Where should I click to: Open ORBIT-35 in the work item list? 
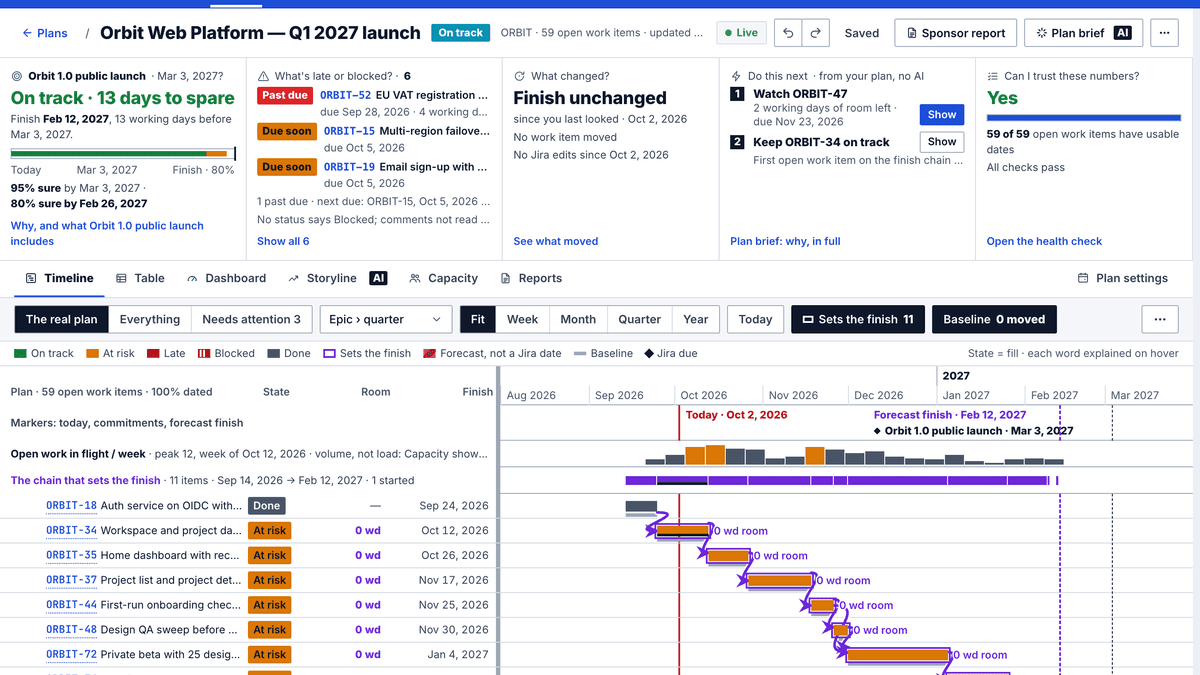[71, 555]
